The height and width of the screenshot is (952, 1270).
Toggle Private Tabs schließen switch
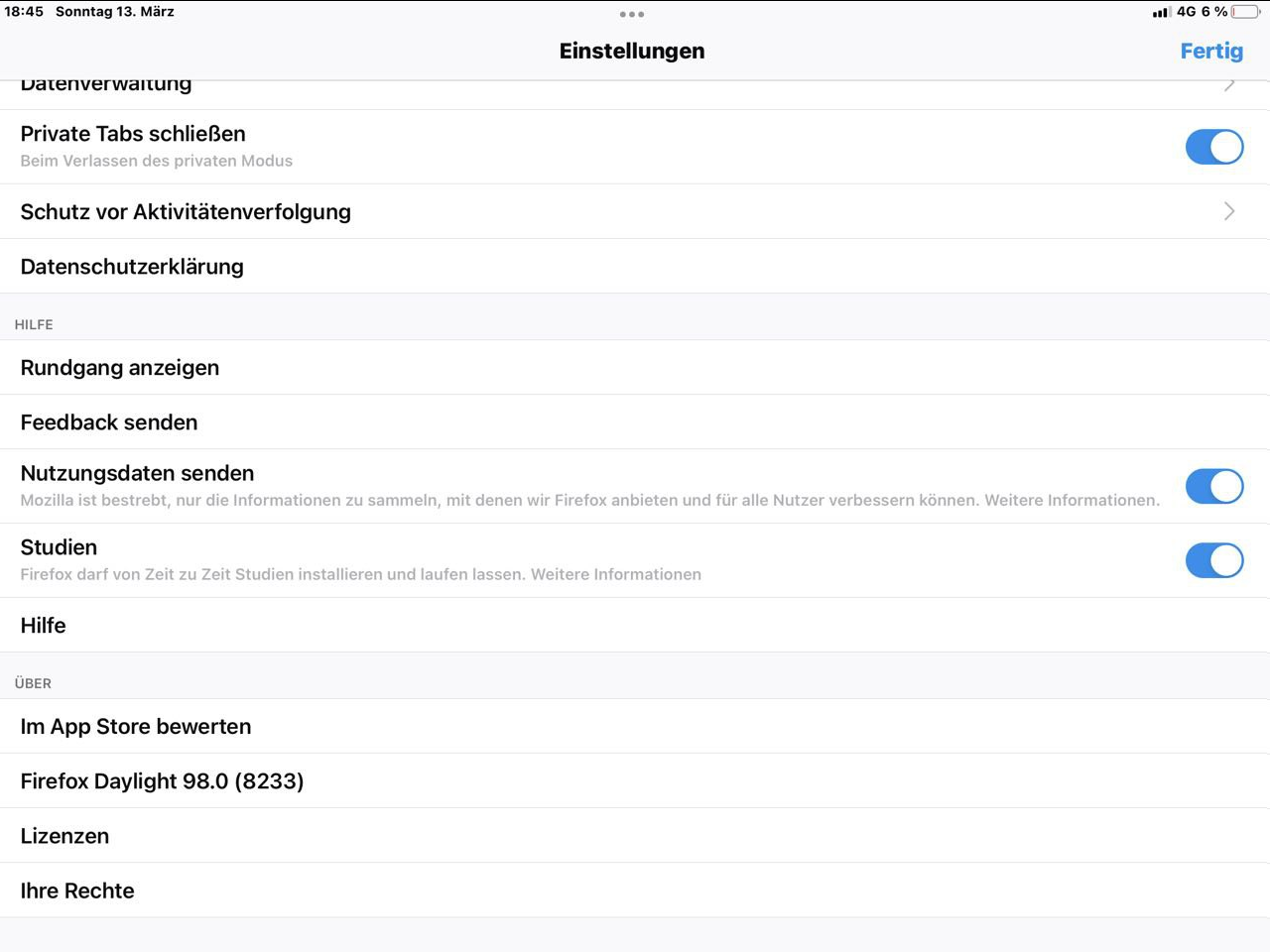click(1213, 147)
